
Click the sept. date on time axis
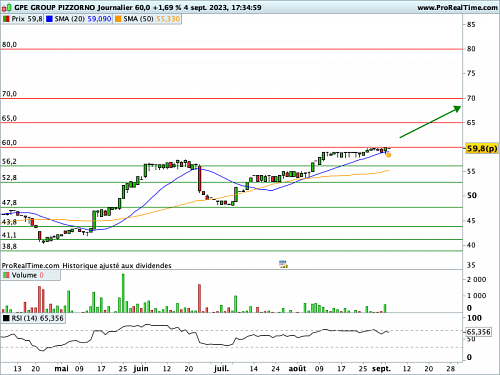[x=381, y=369]
